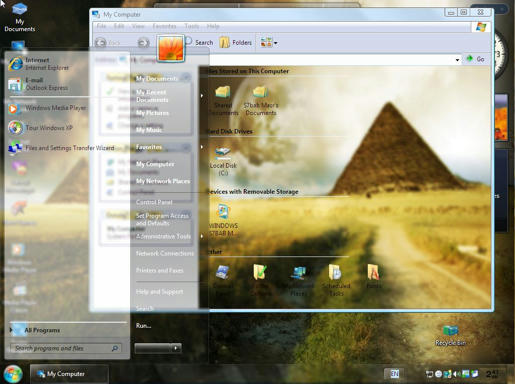Open the Favorites menu in menu bar

click(x=164, y=26)
